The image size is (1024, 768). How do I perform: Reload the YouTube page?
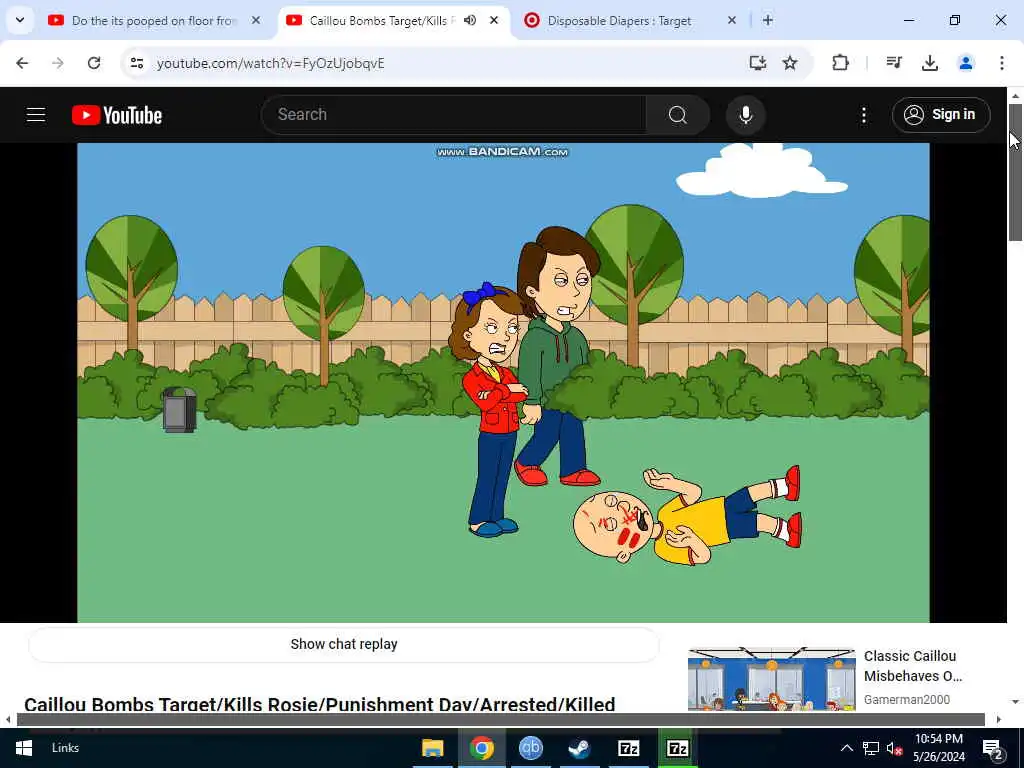point(94,63)
